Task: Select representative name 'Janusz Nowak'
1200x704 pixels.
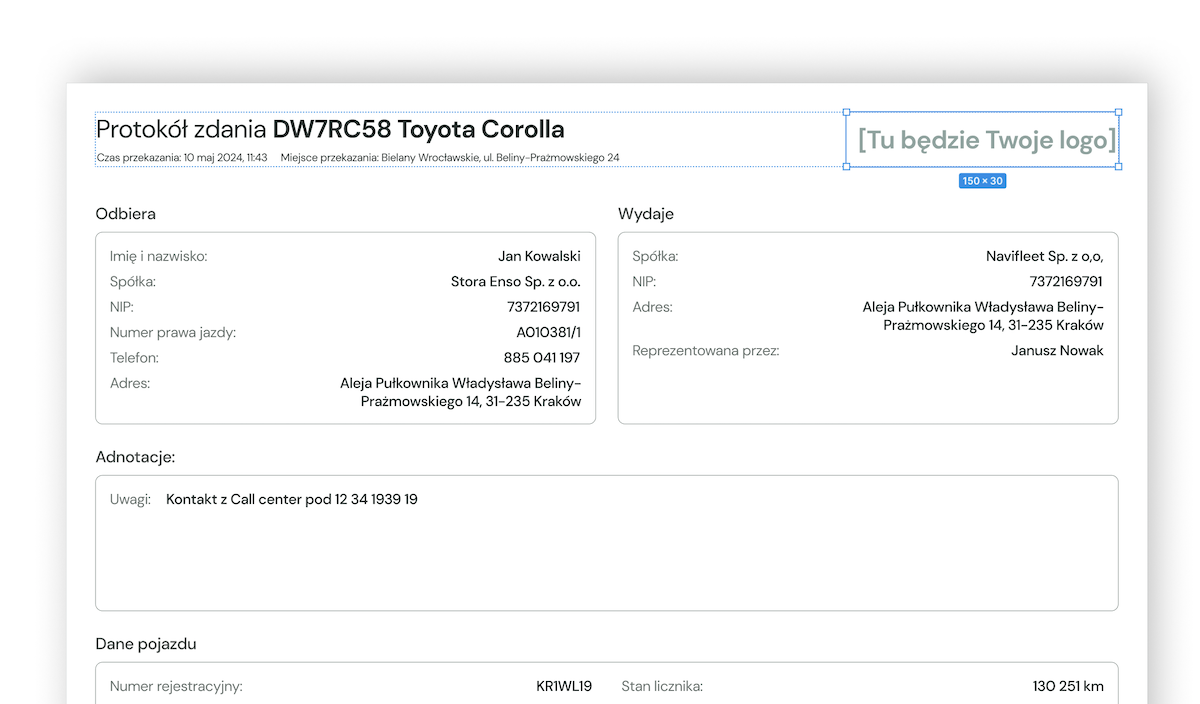Action: (1058, 351)
